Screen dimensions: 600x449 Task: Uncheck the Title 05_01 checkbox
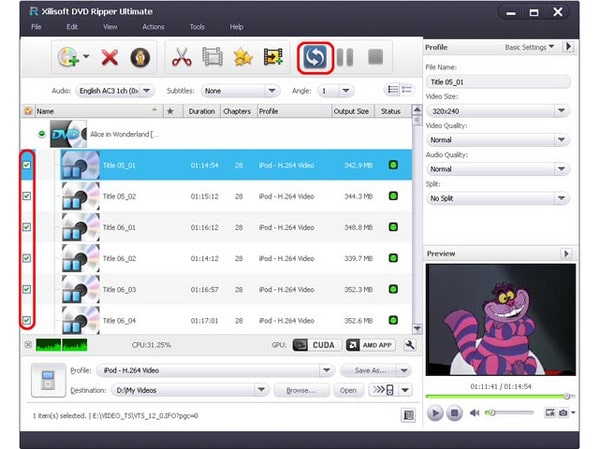[27, 165]
